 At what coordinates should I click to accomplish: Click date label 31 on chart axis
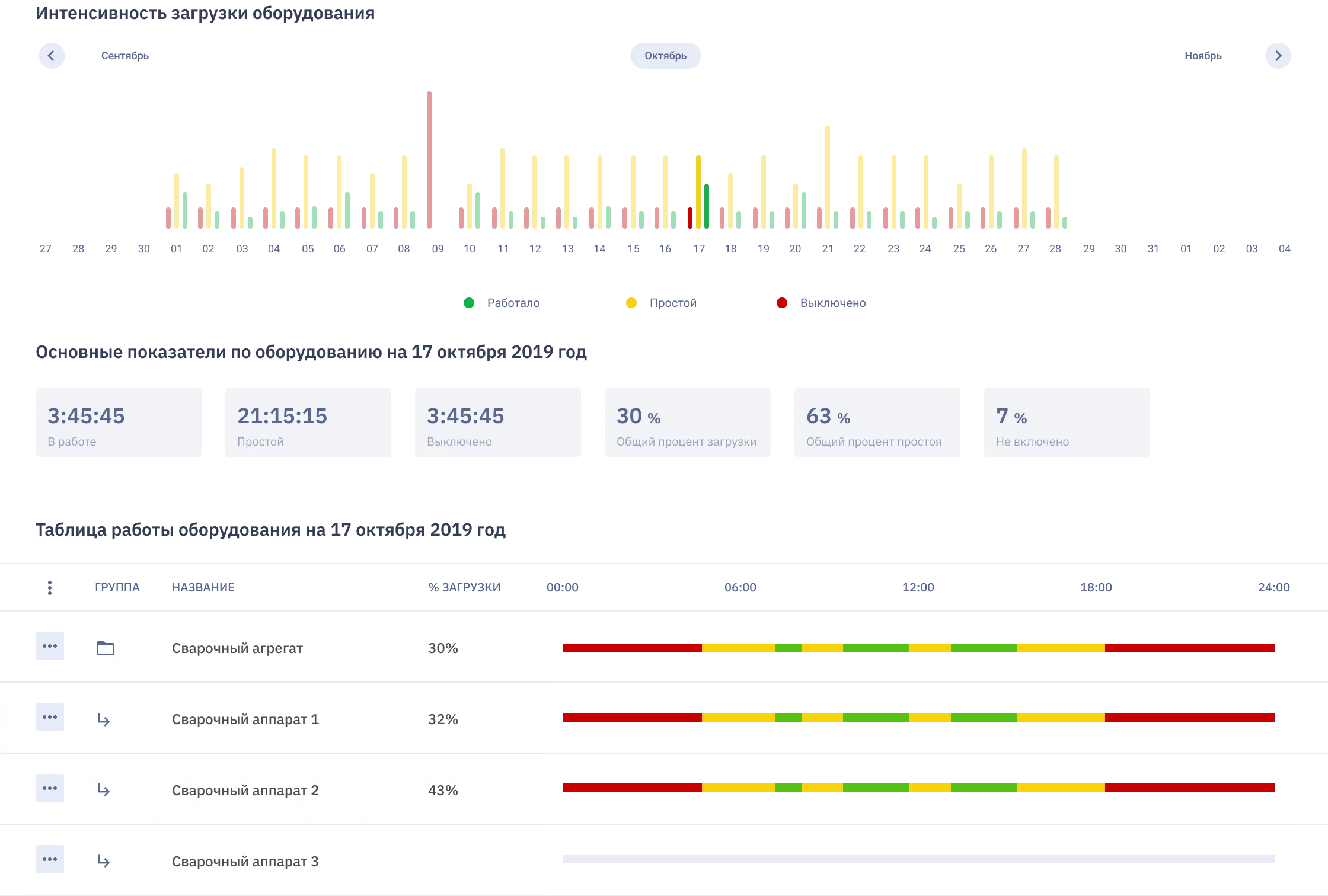pos(1153,249)
